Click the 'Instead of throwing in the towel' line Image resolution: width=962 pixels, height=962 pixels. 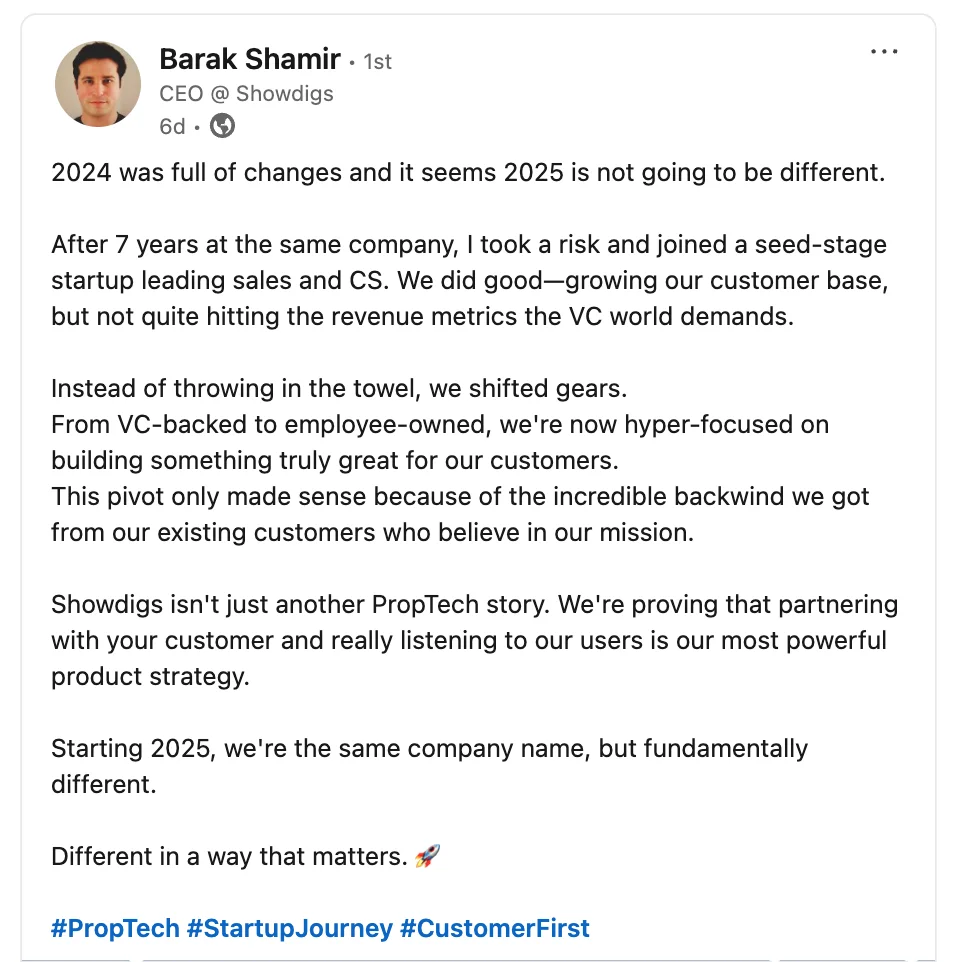click(x=339, y=388)
